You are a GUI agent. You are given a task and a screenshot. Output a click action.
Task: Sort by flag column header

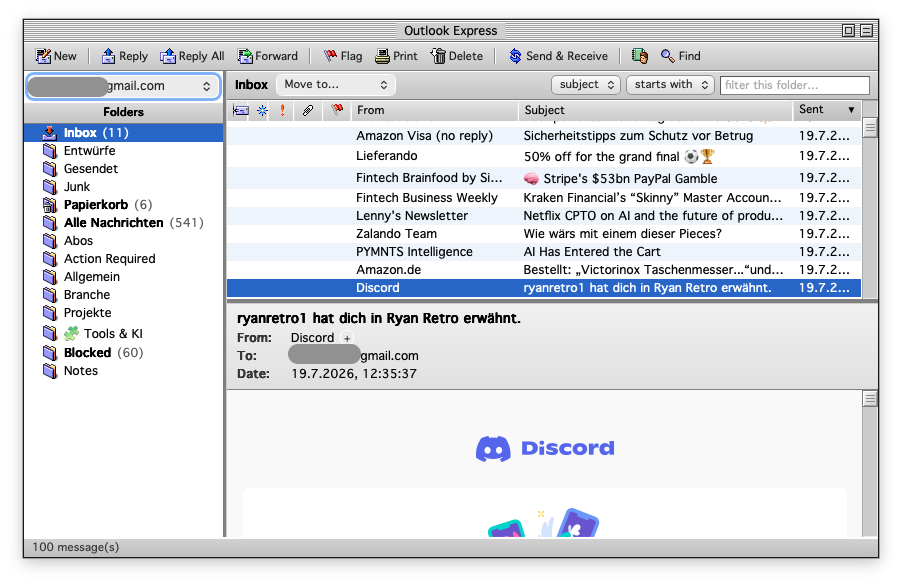coord(337,110)
